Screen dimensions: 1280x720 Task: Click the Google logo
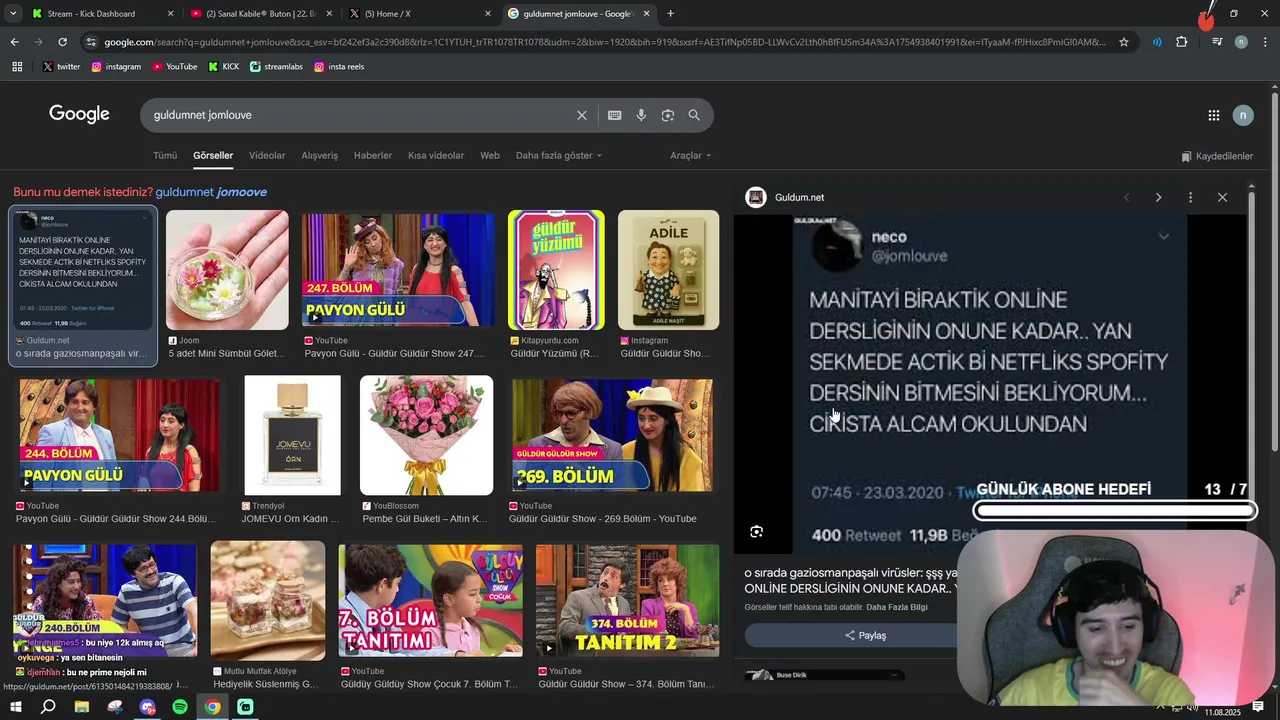(79, 114)
